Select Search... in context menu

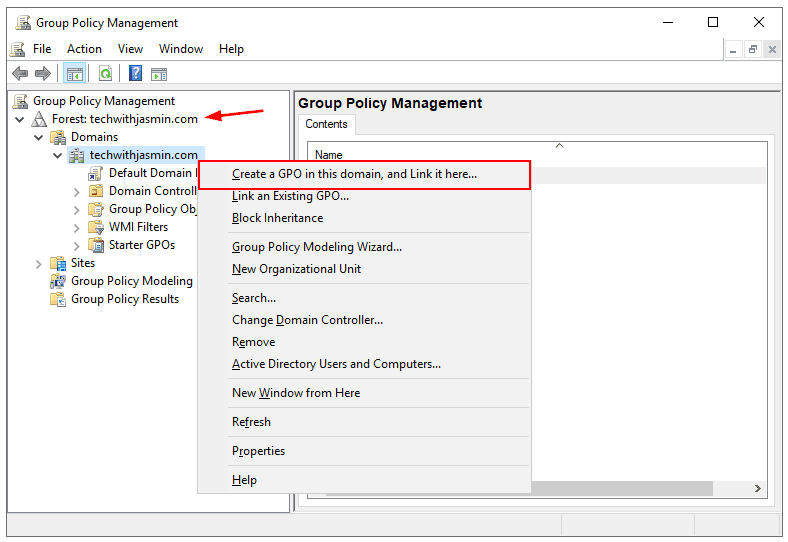(x=364, y=298)
